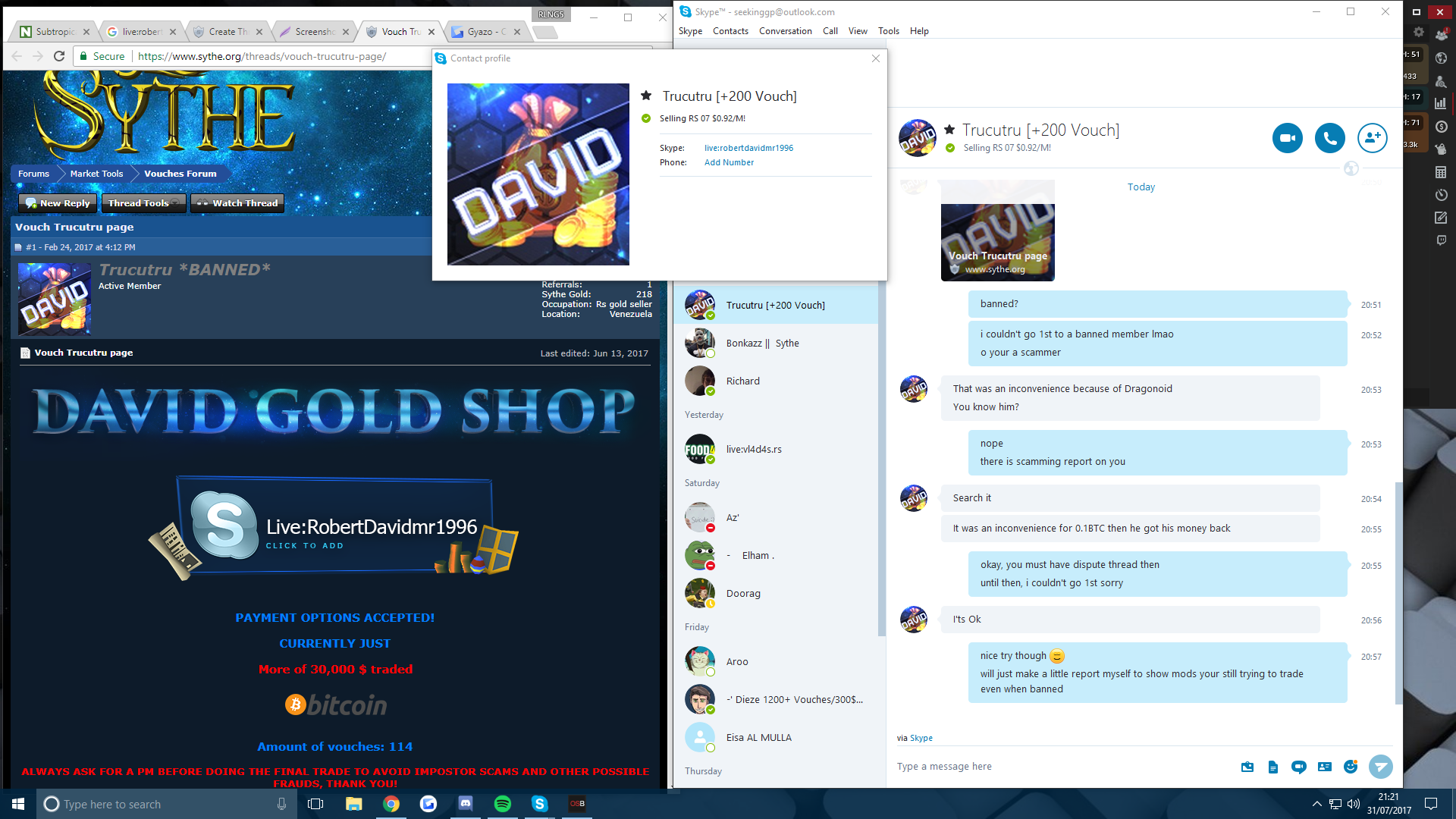Start a video call with Trucutru
This screenshot has width=1456, height=819.
[1287, 138]
